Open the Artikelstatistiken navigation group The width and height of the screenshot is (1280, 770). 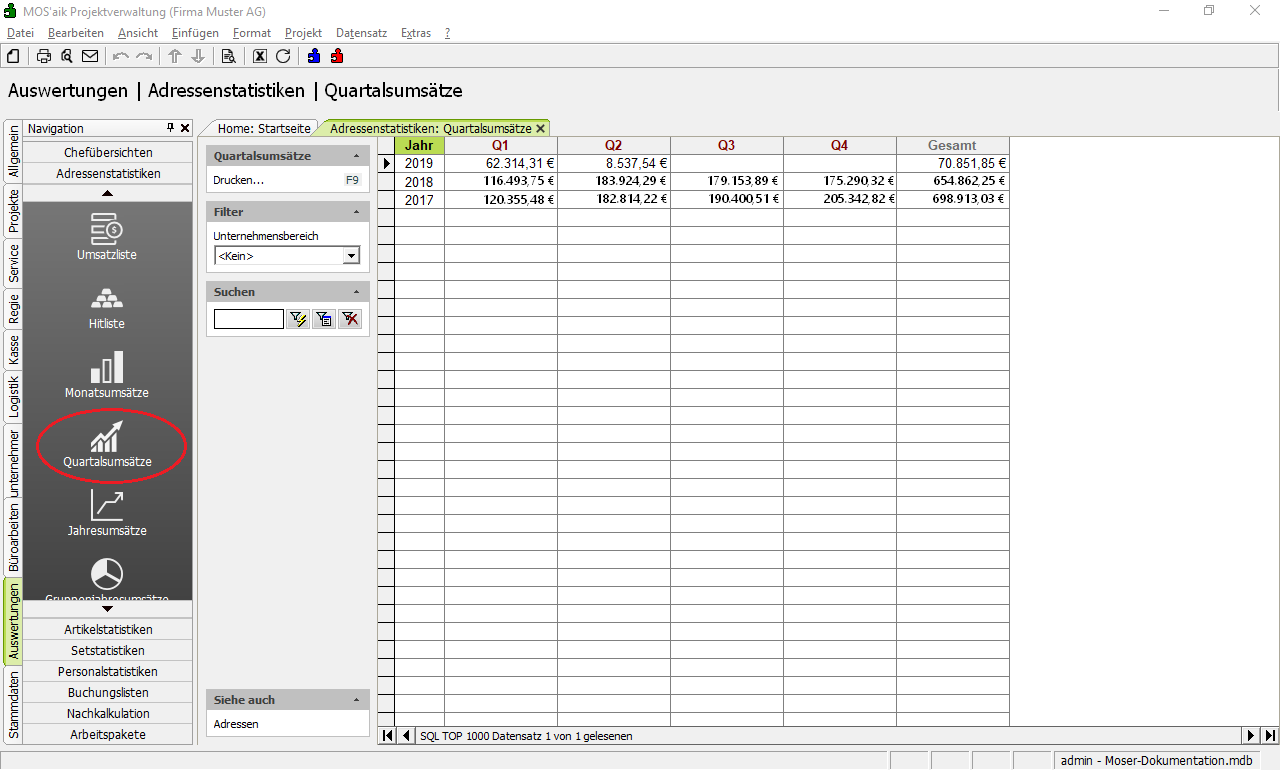[x=108, y=629]
